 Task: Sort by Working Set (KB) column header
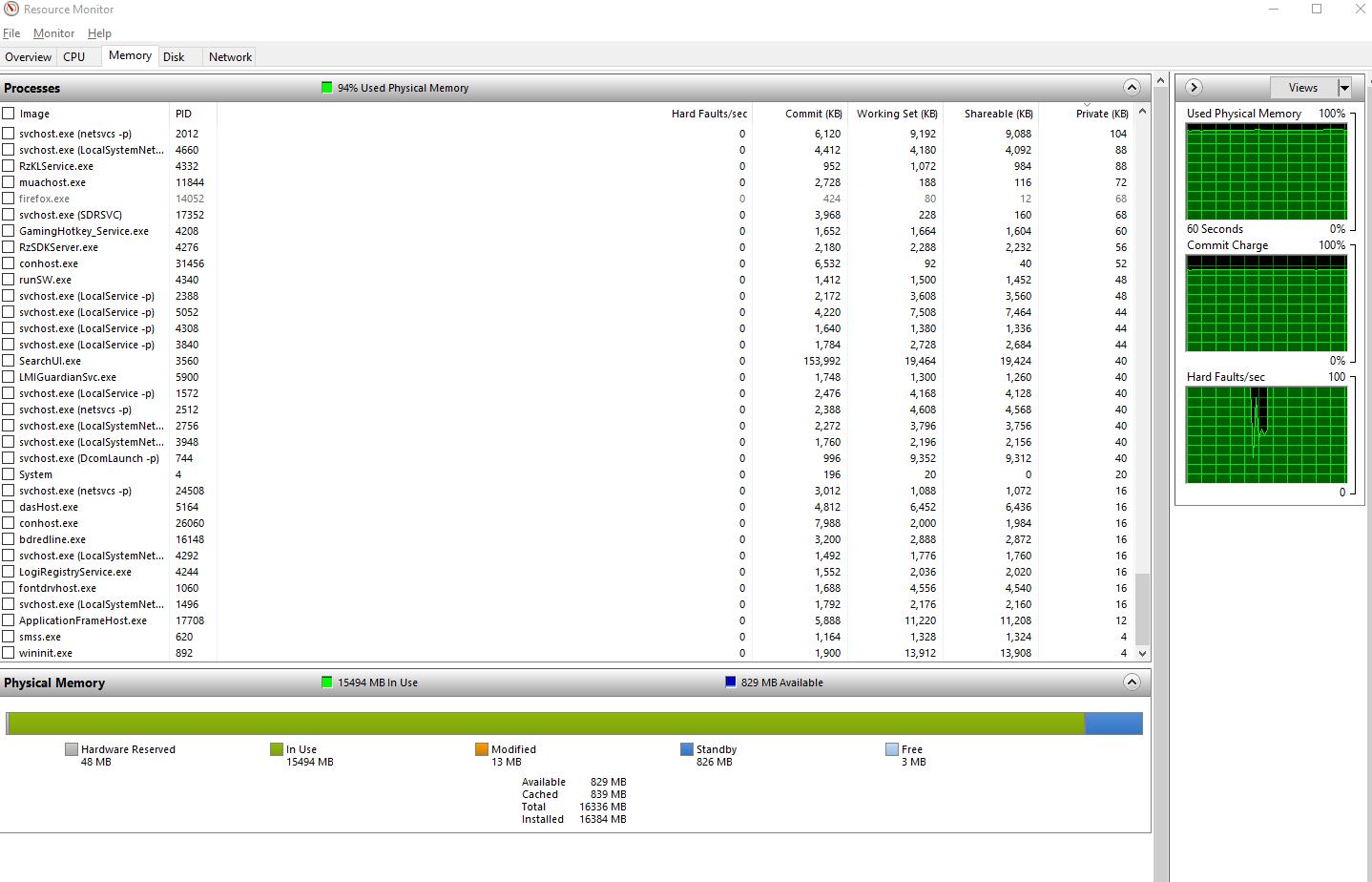pyautogui.click(x=897, y=114)
